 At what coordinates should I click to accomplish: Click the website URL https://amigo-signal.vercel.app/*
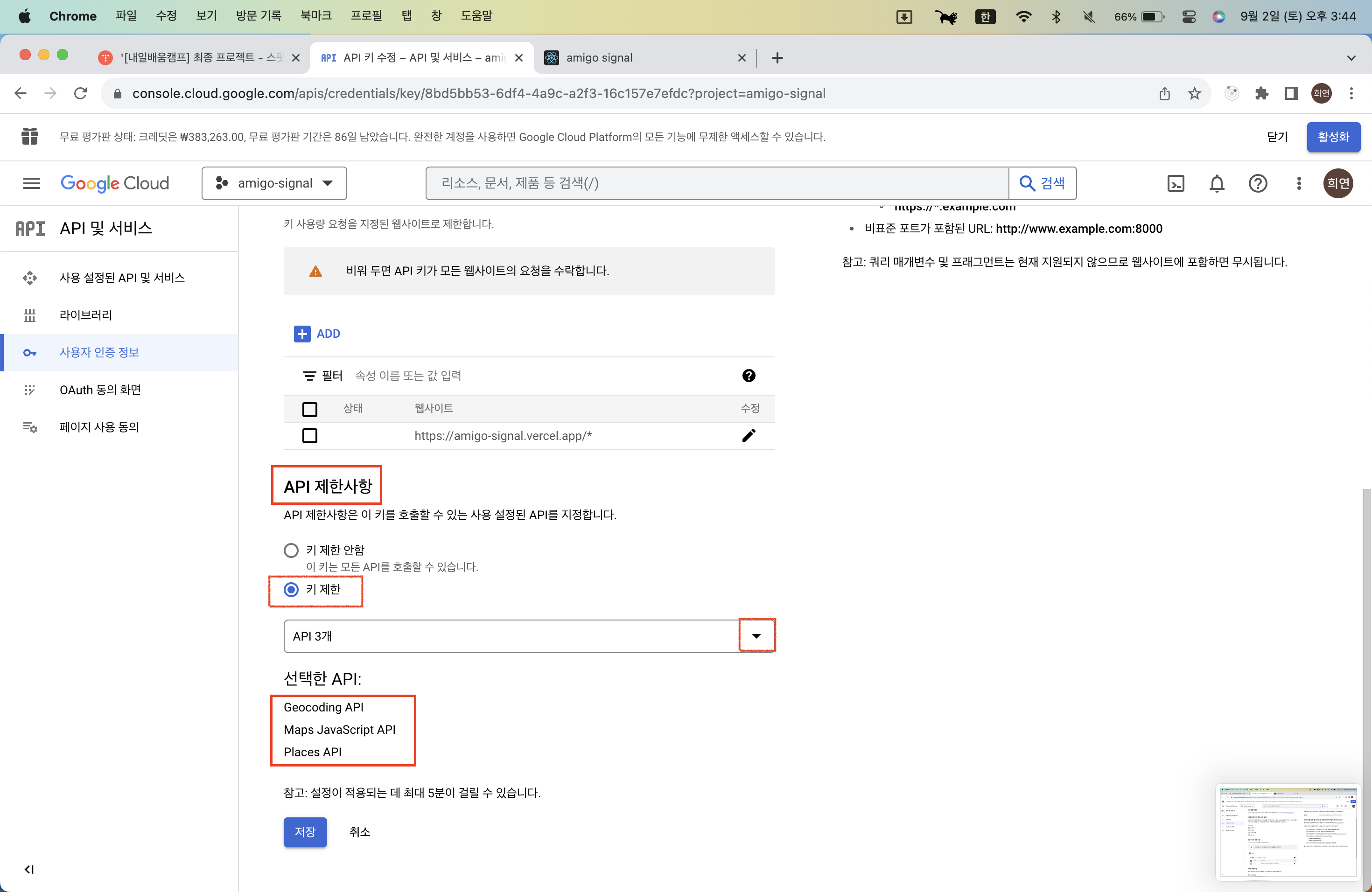[x=503, y=436]
